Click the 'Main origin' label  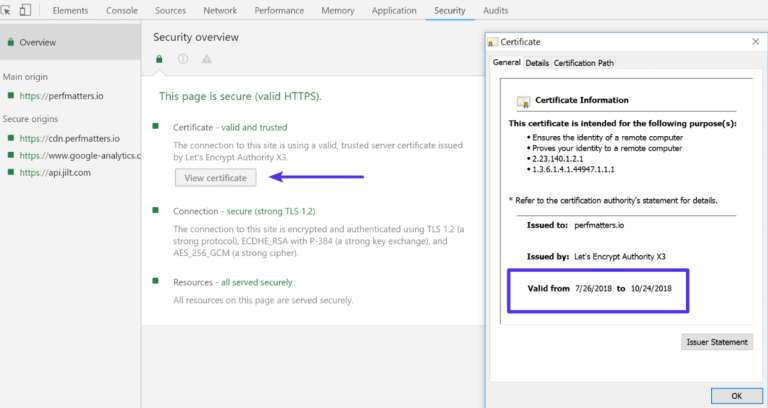click(25, 77)
